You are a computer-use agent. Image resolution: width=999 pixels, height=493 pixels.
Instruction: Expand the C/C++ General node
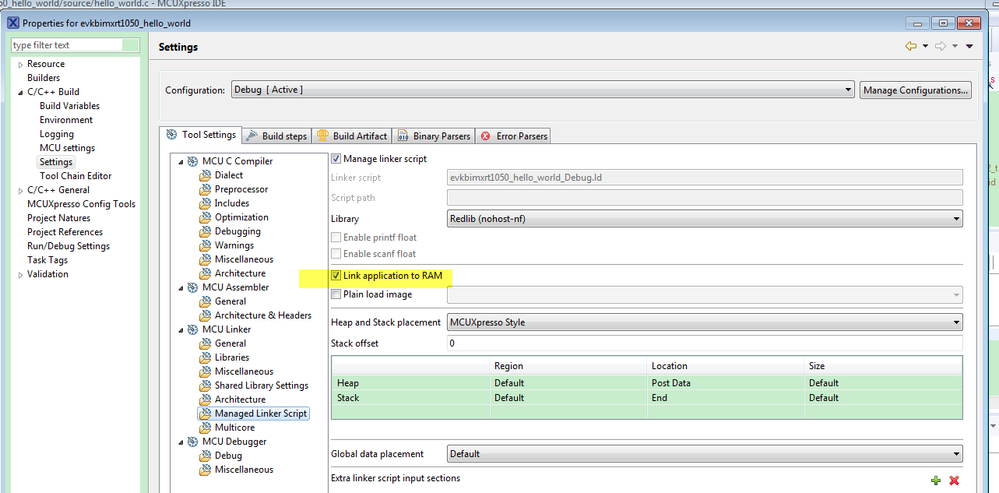(x=20, y=190)
